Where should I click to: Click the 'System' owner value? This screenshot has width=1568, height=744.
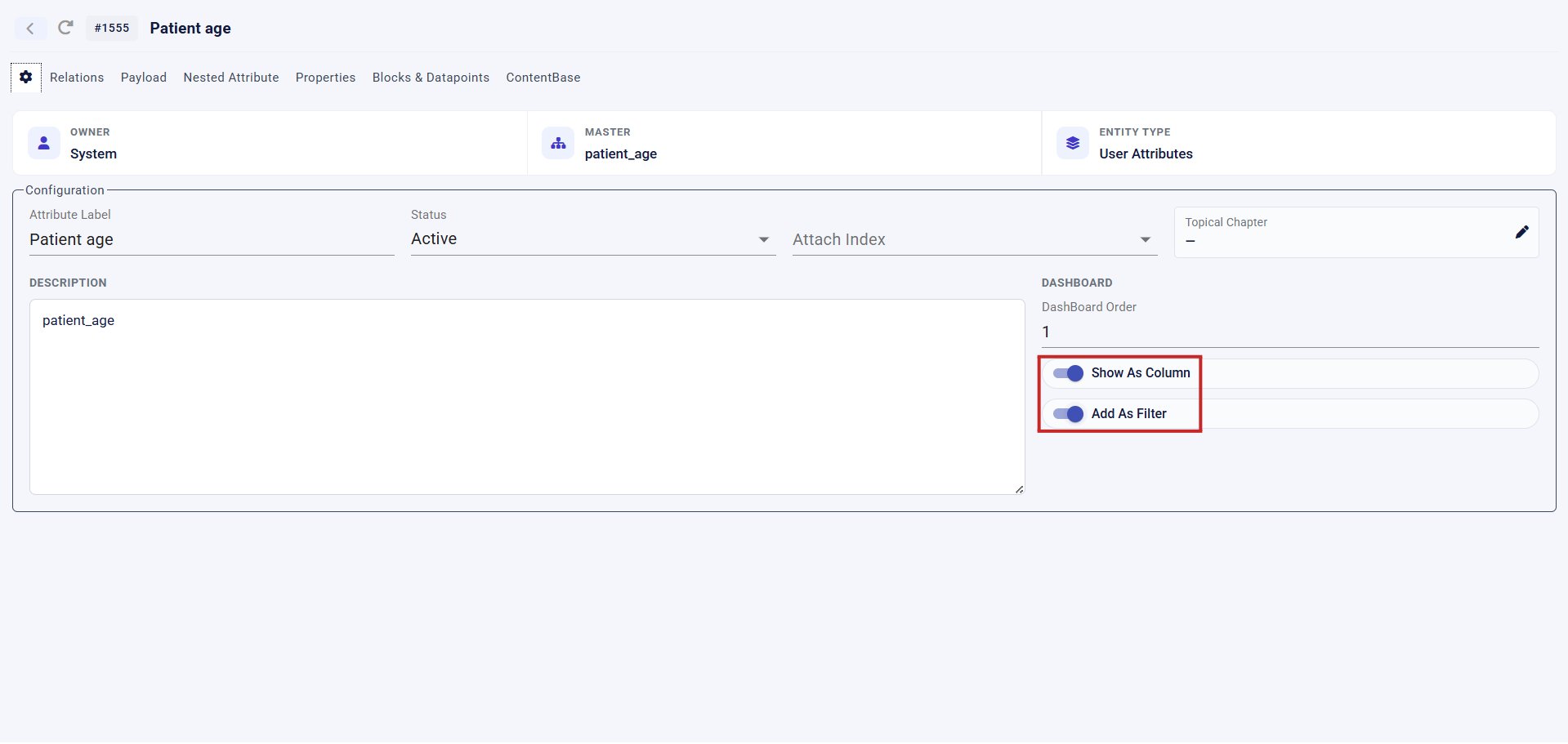[x=93, y=154]
